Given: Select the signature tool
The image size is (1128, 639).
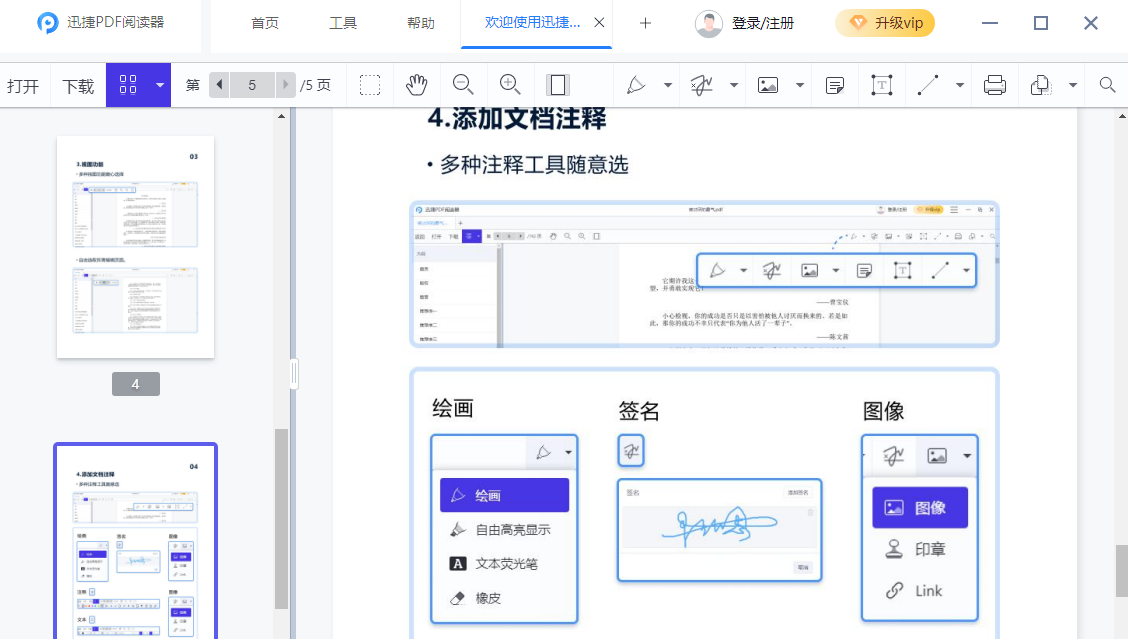Looking at the screenshot, I should (x=701, y=85).
